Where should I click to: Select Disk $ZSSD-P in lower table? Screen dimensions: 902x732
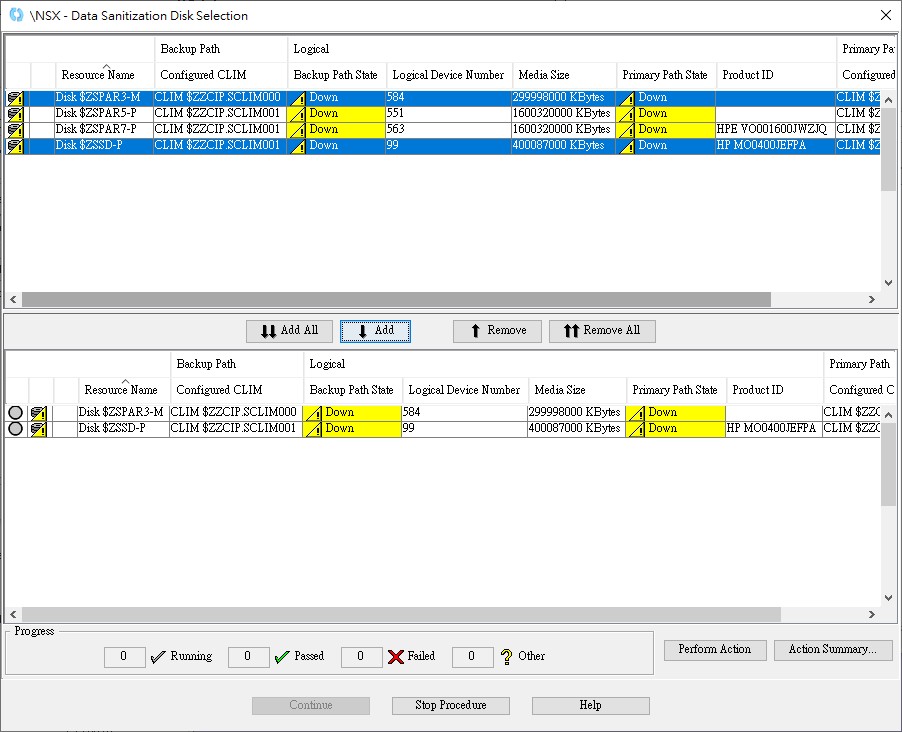[x=443, y=429]
